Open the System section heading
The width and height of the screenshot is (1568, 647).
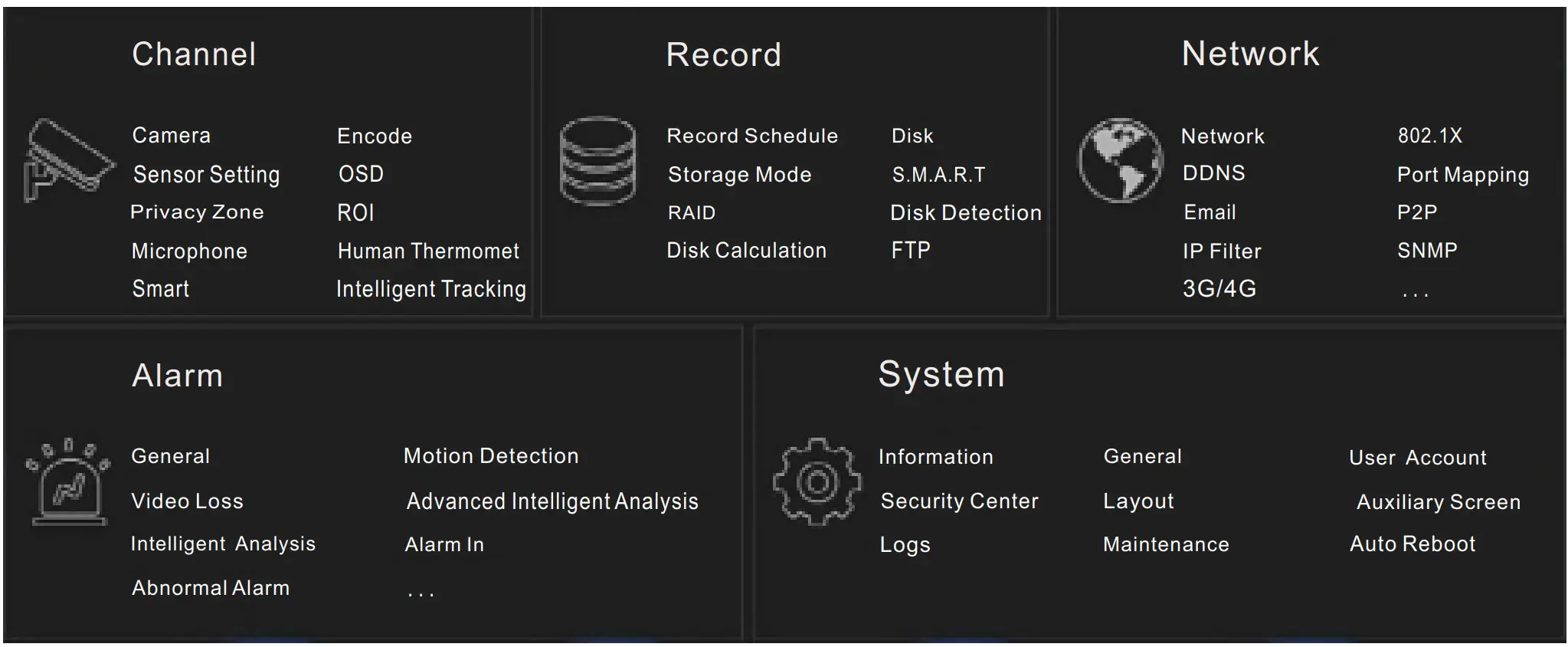(941, 375)
